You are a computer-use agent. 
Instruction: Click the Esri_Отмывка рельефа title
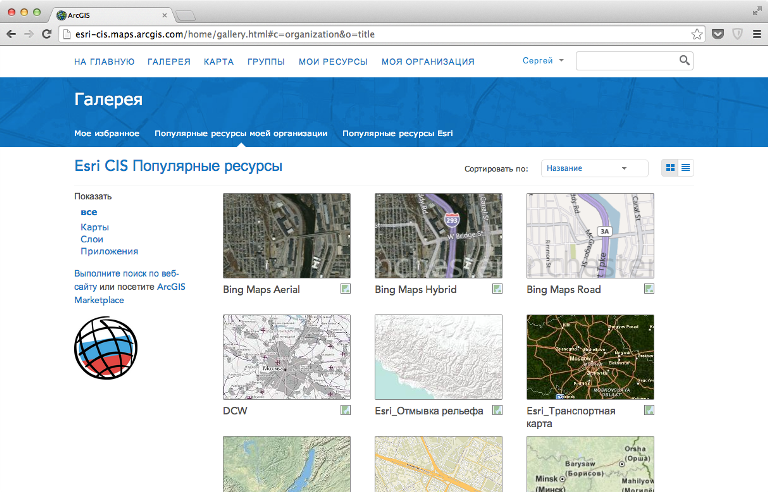click(429, 411)
